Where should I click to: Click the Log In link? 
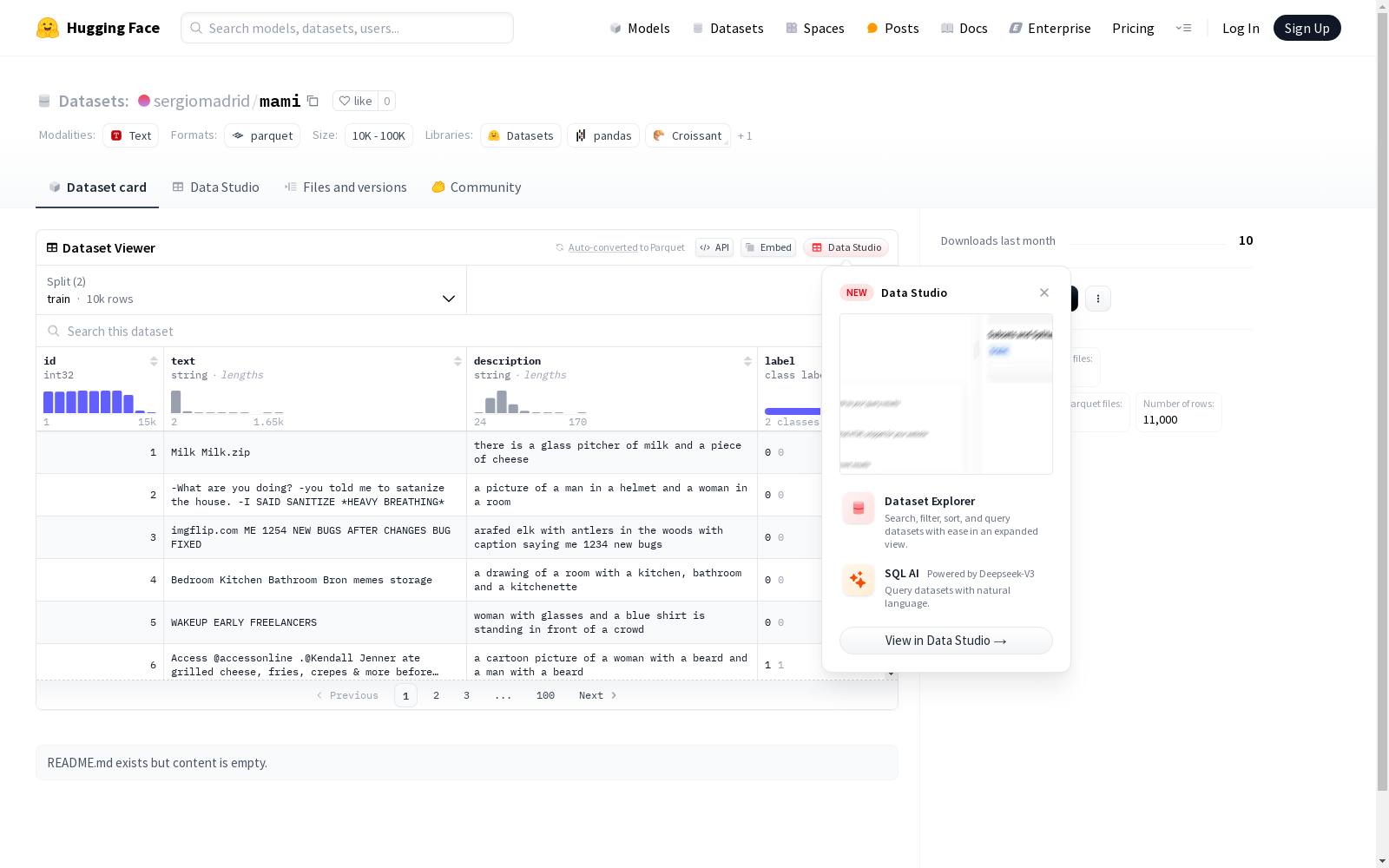[x=1241, y=28]
